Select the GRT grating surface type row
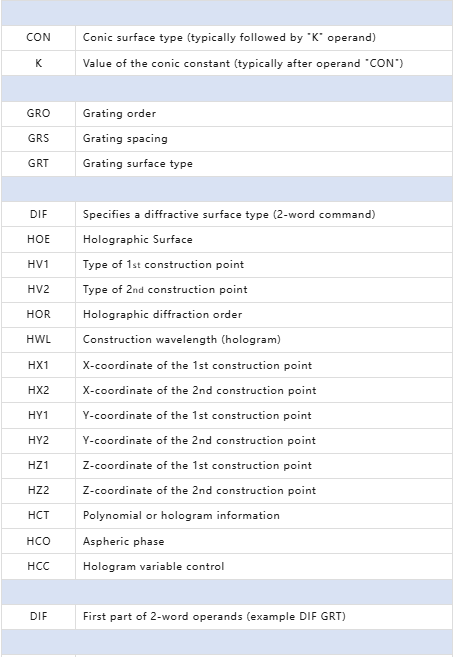Viewport: 454px width, 657px height. 227,163
